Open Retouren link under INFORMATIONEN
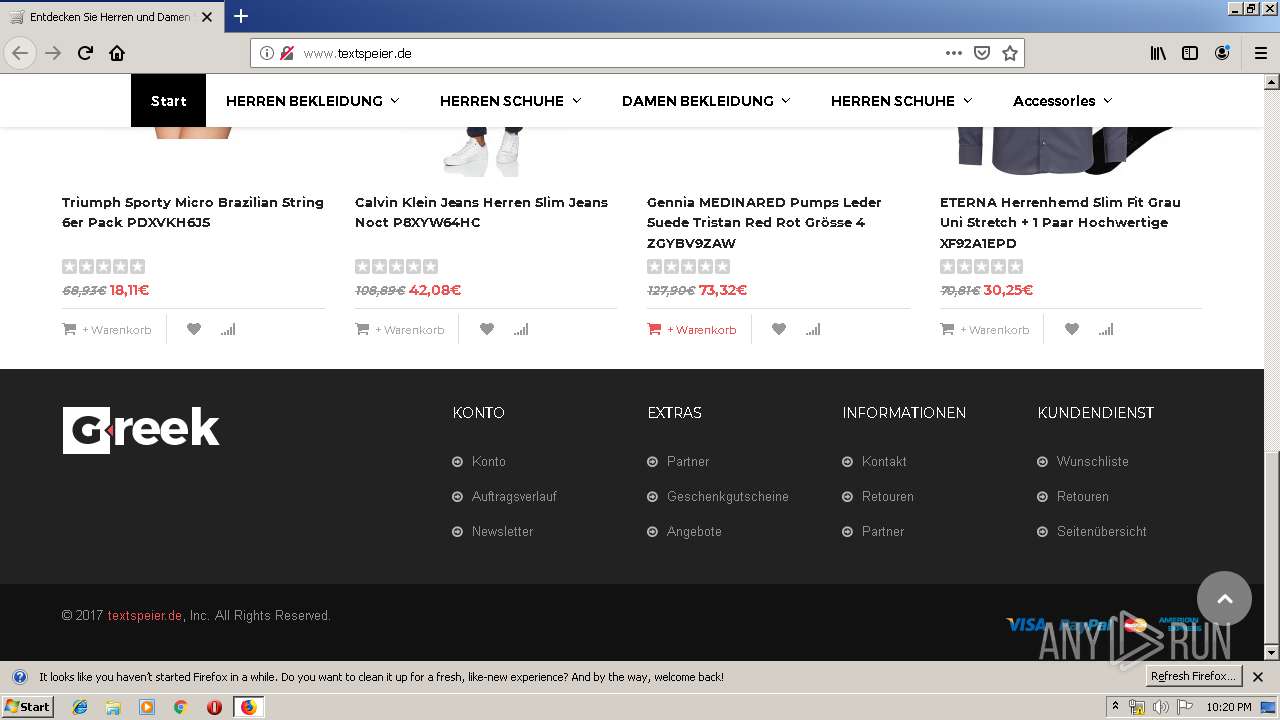Image resolution: width=1280 pixels, height=720 pixels. coord(888,496)
